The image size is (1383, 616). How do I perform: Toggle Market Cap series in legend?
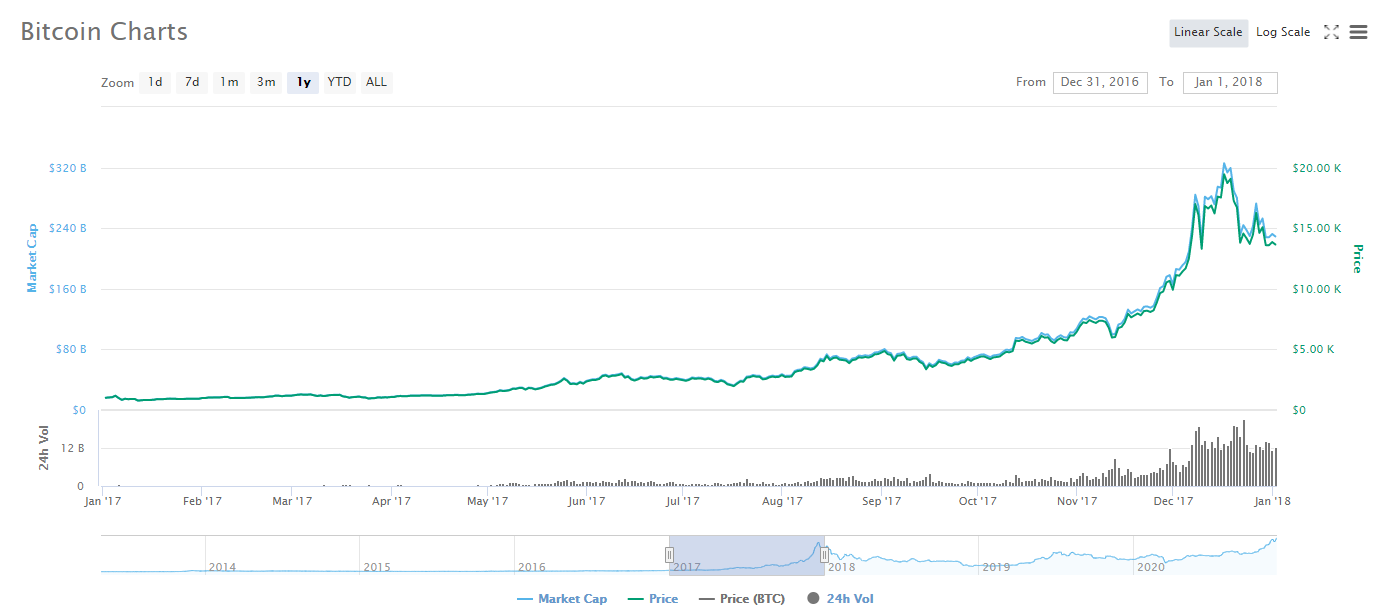coord(562,599)
